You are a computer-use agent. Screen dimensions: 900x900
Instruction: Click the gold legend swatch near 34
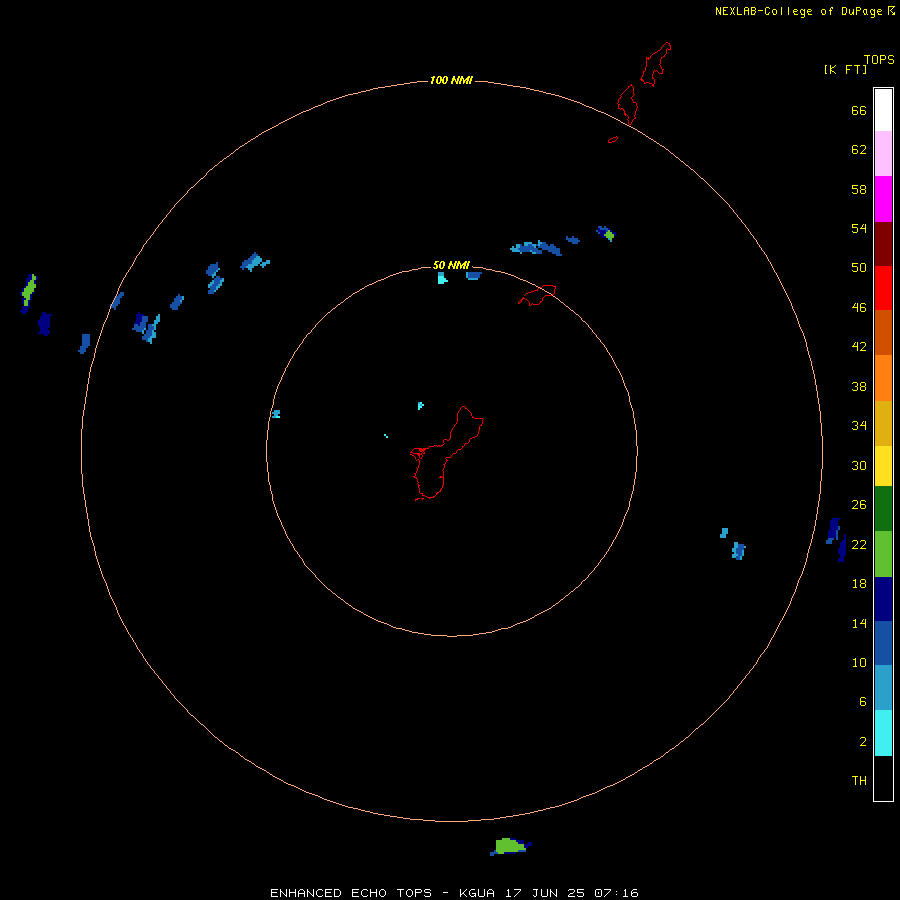883,423
